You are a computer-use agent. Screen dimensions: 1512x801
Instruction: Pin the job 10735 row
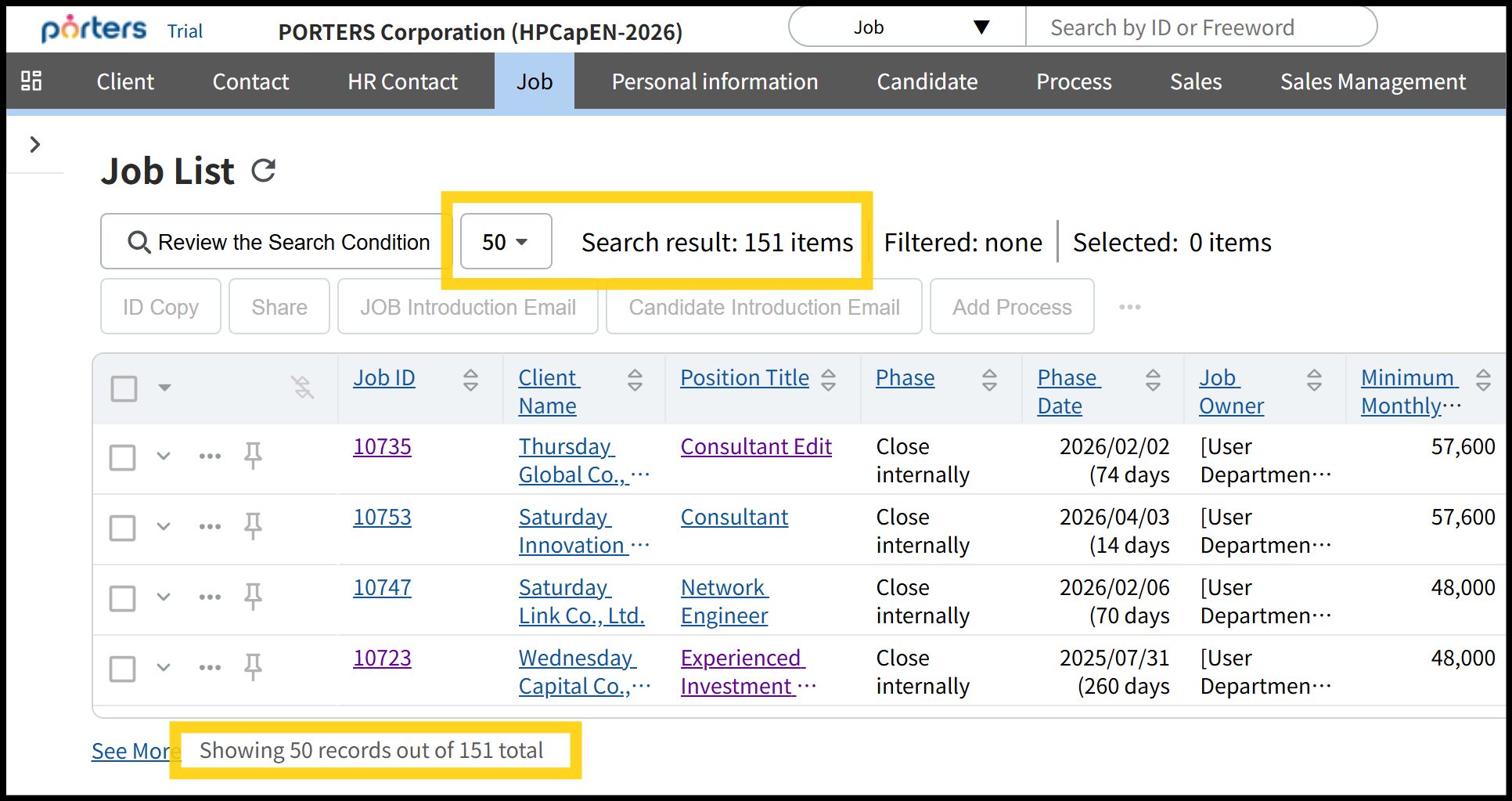click(253, 455)
